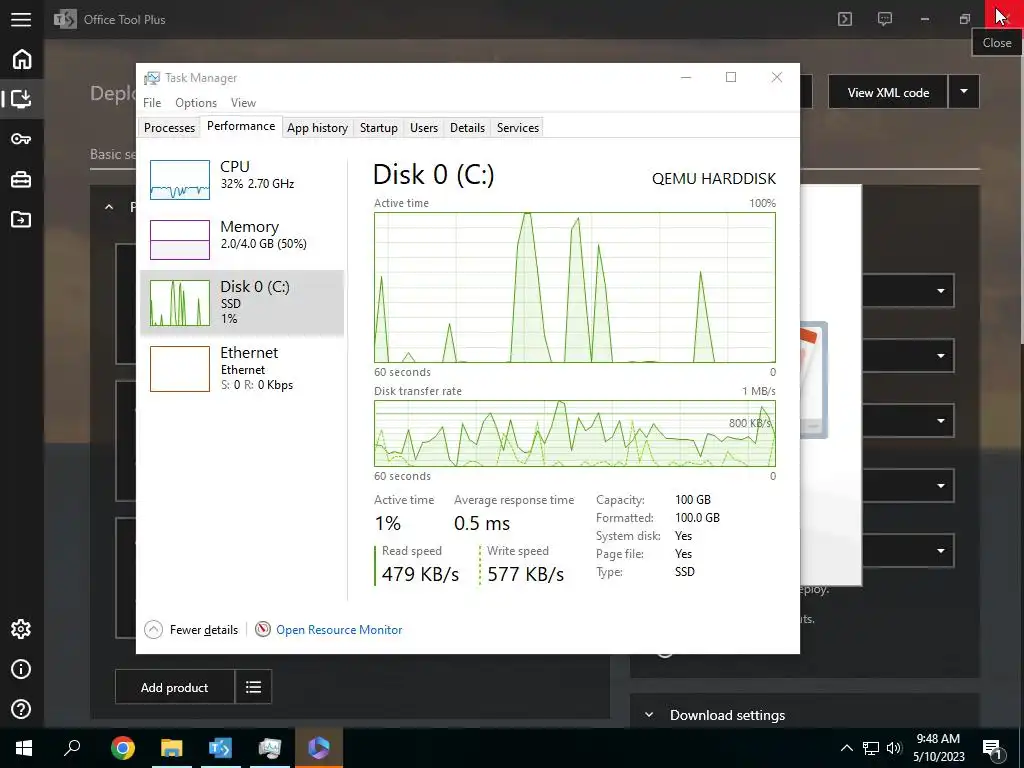The height and width of the screenshot is (768, 1024).
Task: Open the View menu in Task Manager
Action: 243,103
